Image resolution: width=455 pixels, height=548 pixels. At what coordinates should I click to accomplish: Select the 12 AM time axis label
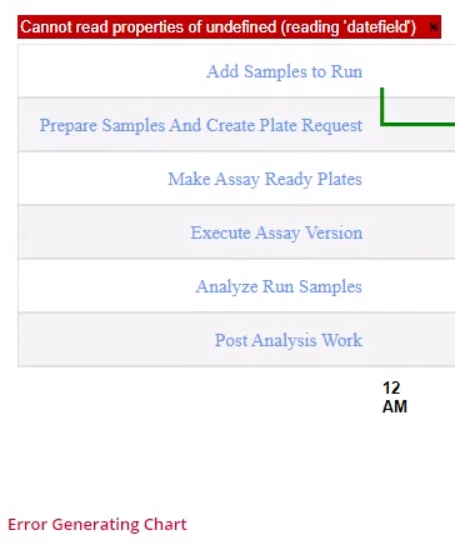pos(395,397)
